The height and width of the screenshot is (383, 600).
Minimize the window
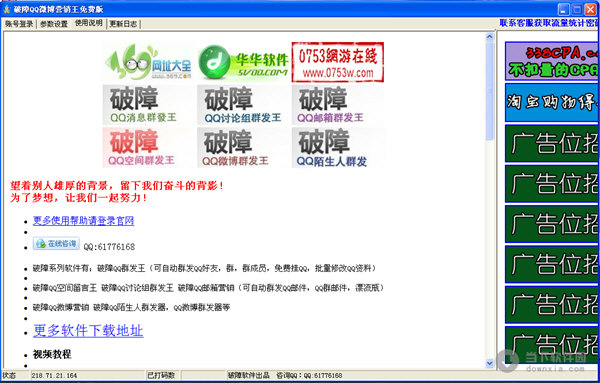coord(563,9)
